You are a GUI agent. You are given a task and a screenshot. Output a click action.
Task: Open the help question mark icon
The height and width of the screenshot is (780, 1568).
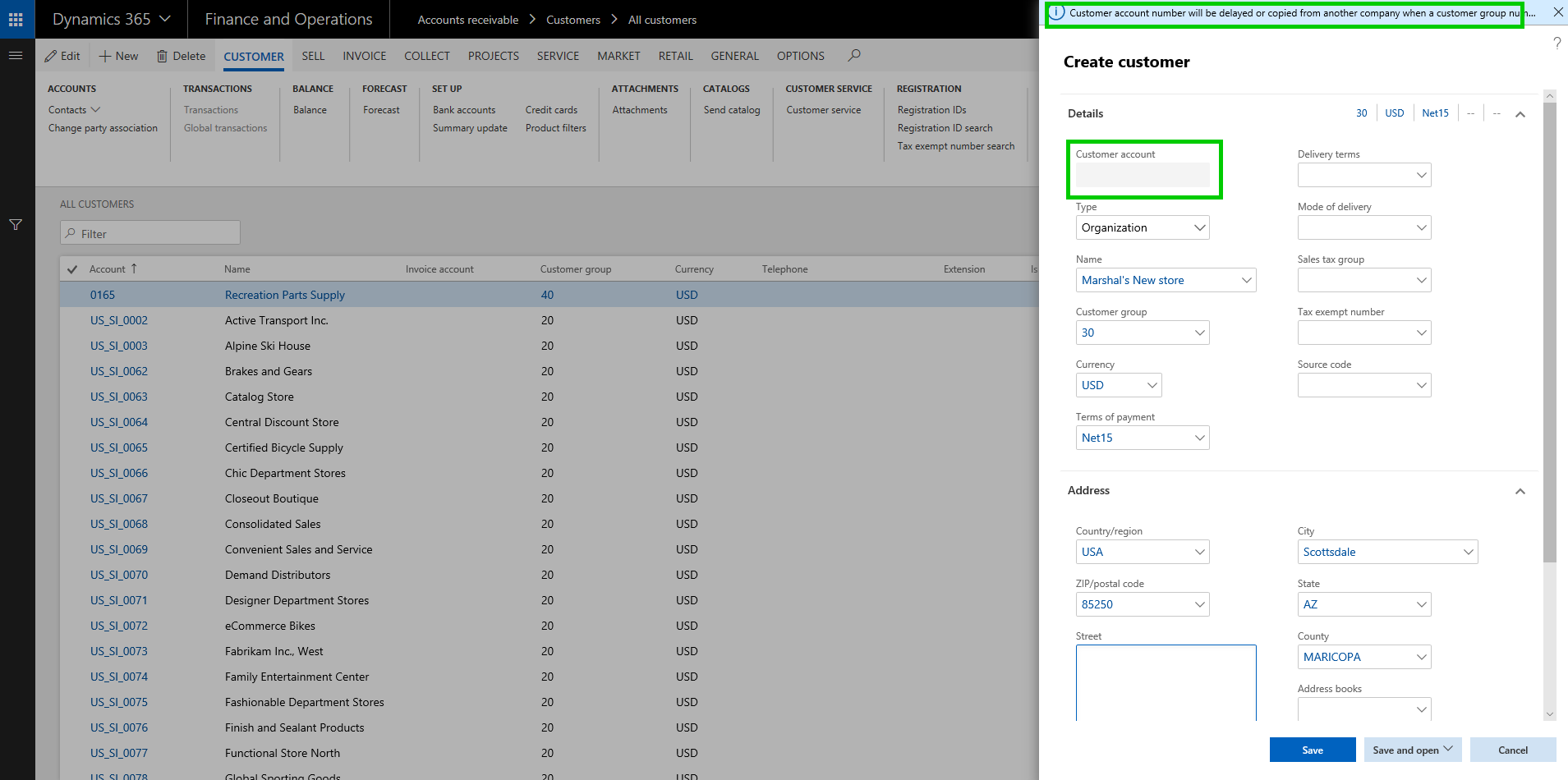[x=1557, y=44]
